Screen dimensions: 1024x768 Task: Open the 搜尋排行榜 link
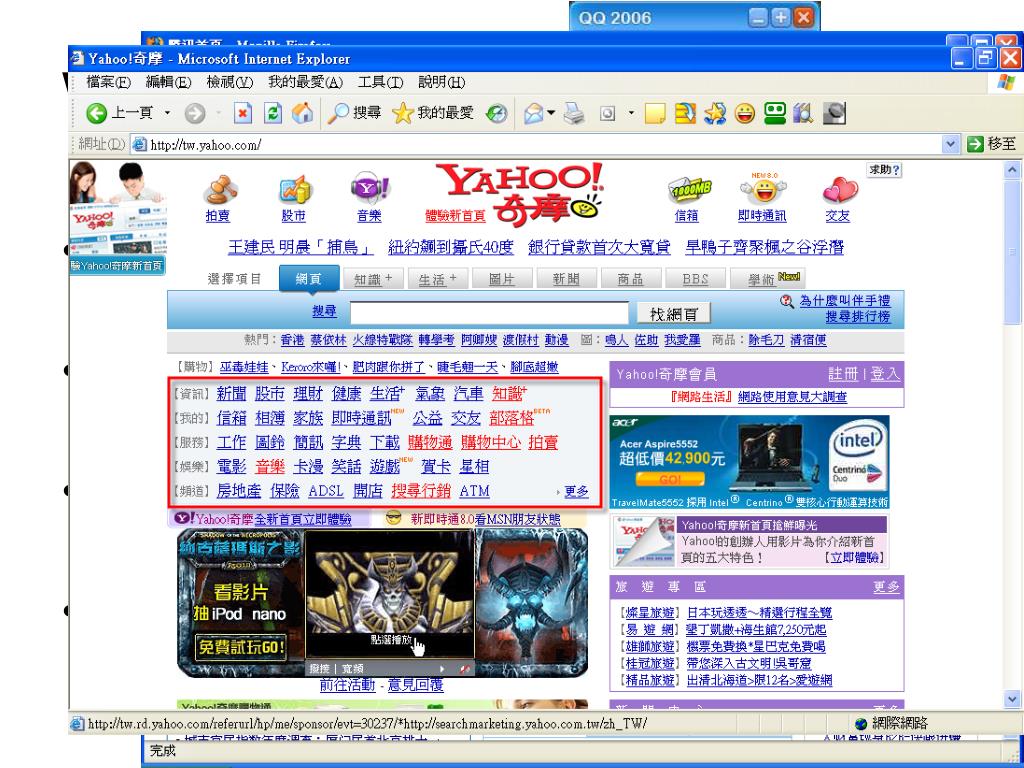pyautogui.click(x=857, y=317)
